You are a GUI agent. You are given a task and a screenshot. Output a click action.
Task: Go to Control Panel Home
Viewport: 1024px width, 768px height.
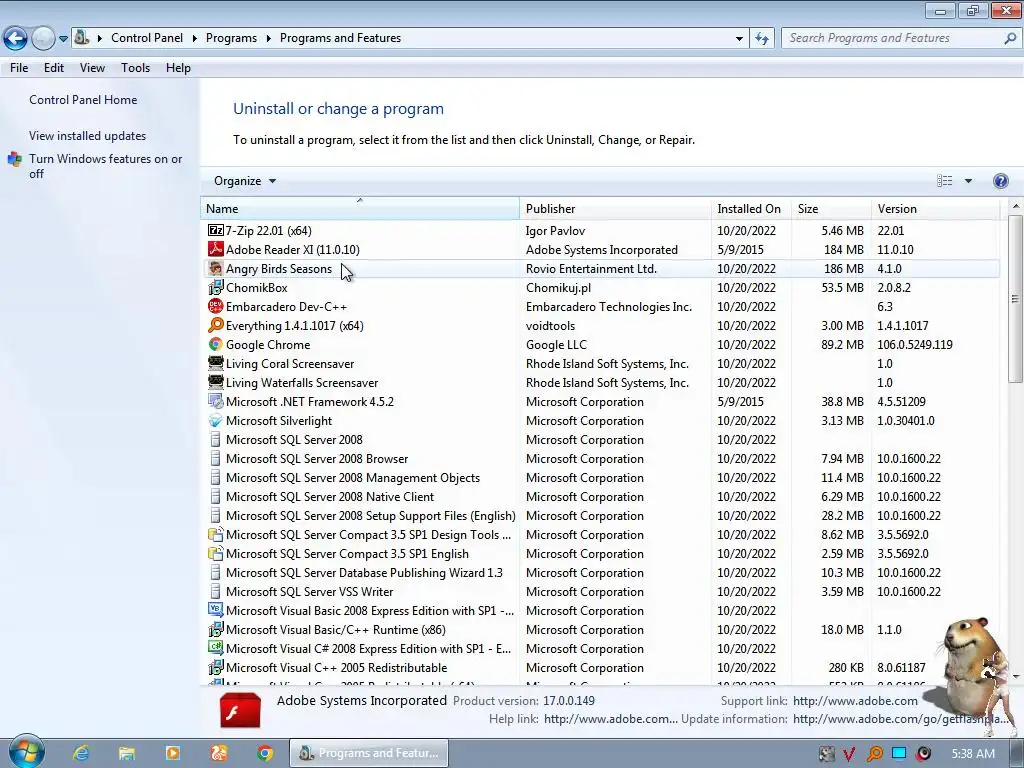click(83, 100)
